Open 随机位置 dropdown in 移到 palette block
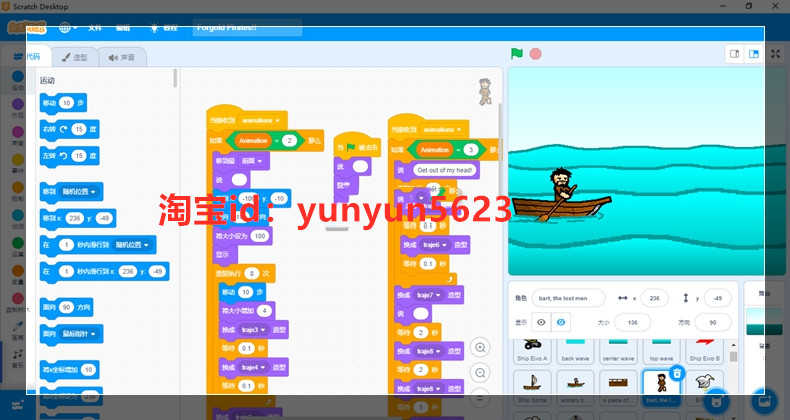The height and width of the screenshot is (420, 790). tap(80, 192)
